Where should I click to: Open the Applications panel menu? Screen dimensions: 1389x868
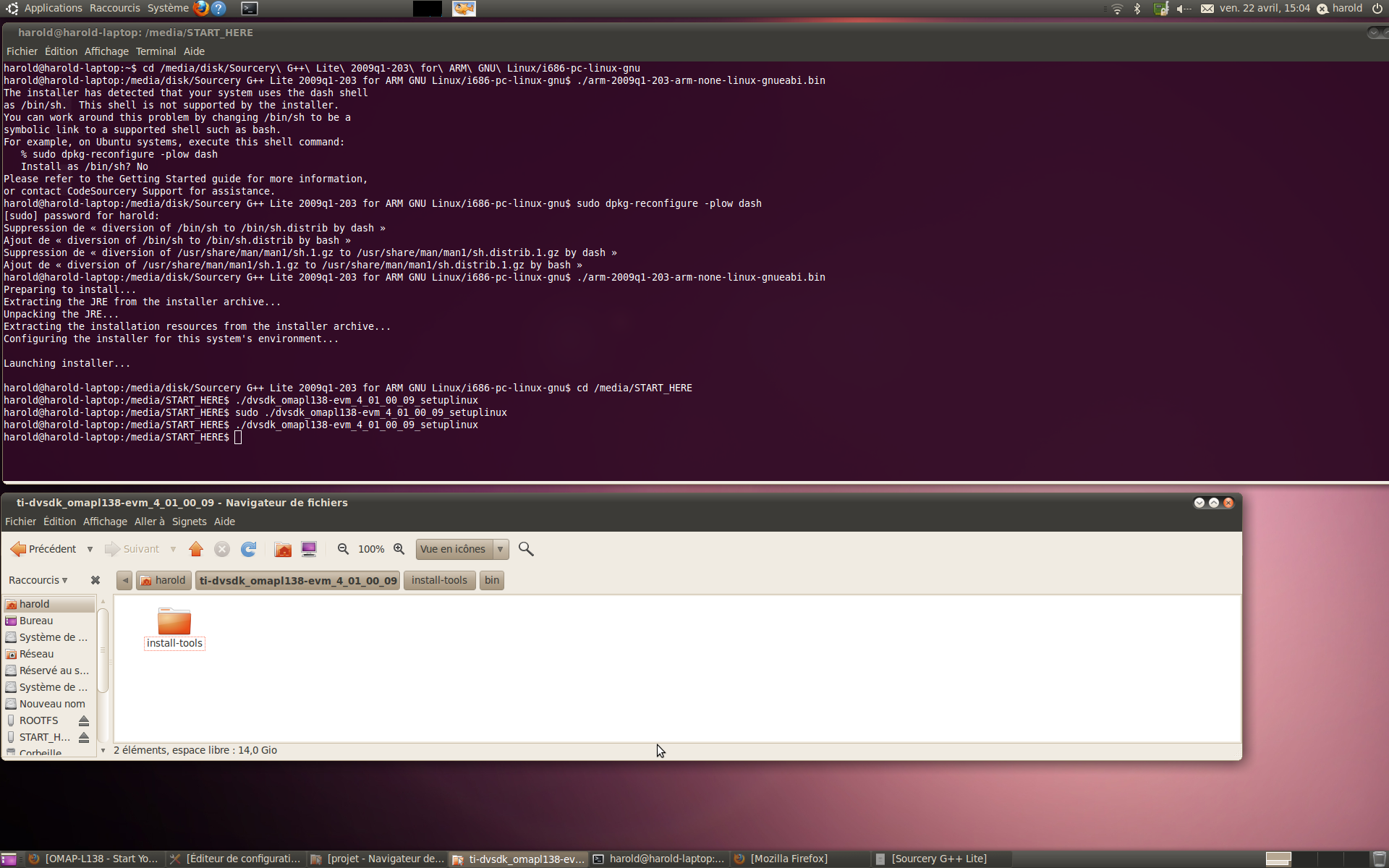45,8
